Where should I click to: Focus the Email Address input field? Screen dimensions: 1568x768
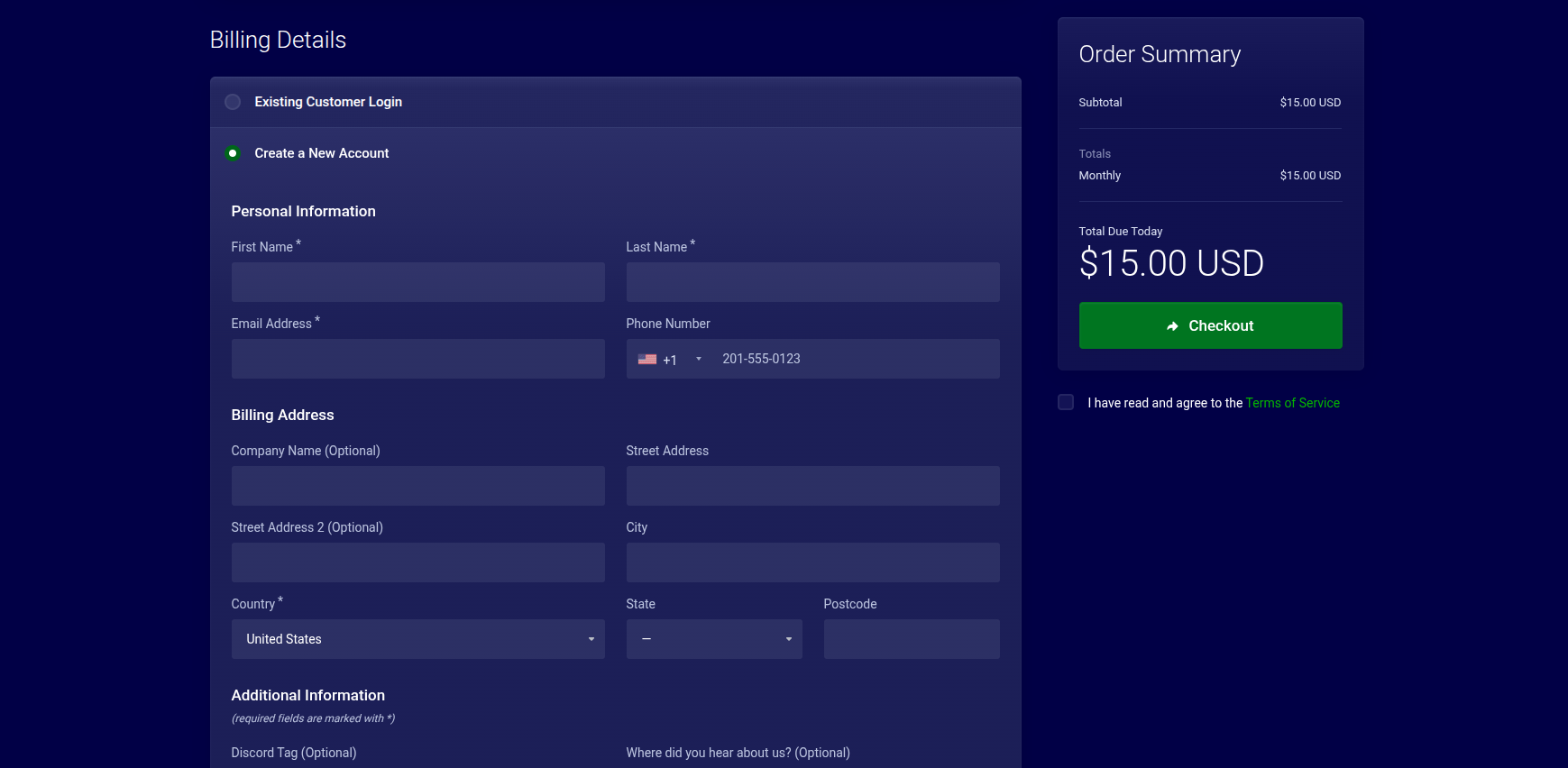point(417,359)
